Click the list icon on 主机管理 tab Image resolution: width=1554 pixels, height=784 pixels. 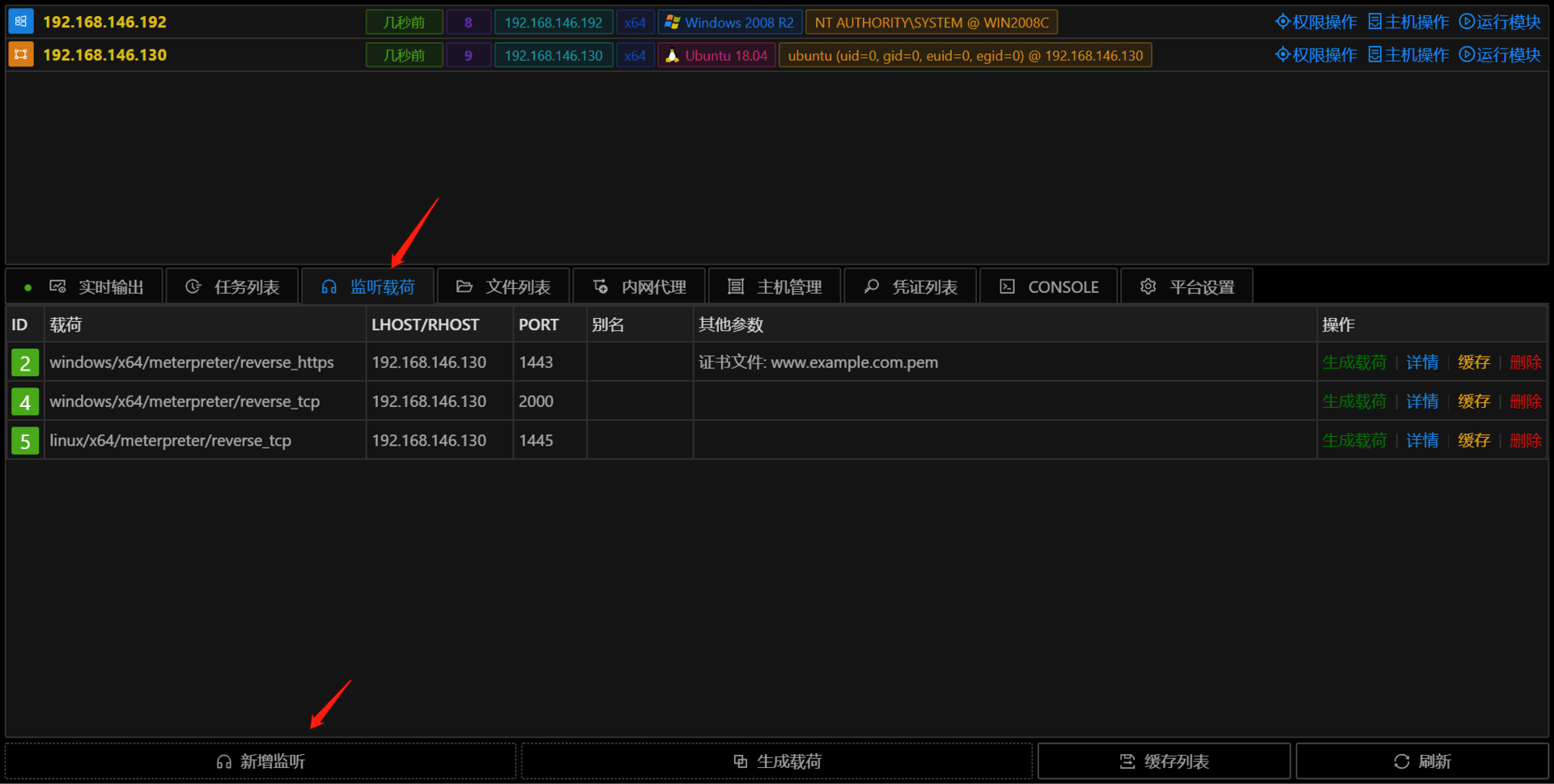(x=736, y=286)
